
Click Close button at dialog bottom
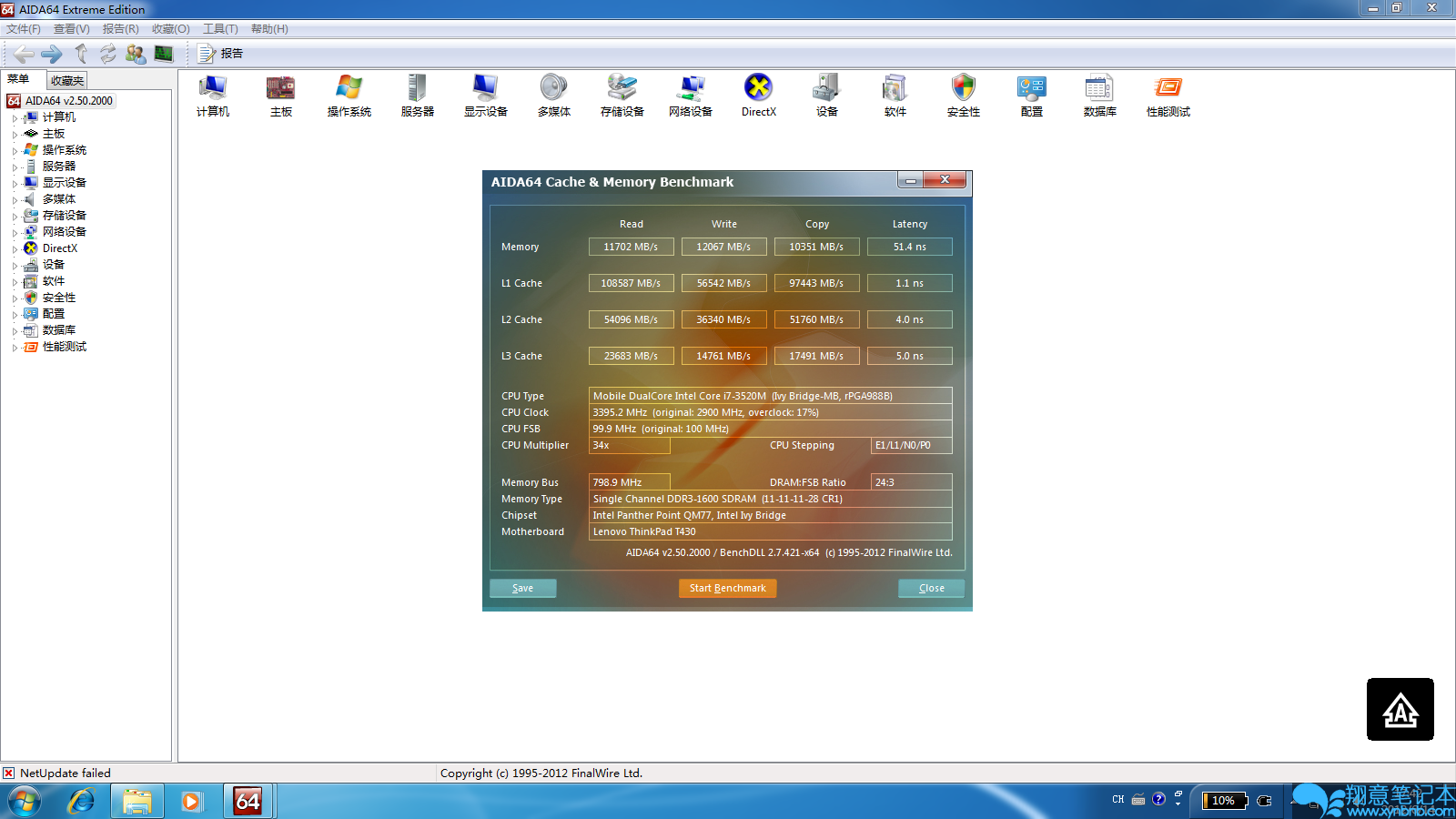tap(932, 588)
